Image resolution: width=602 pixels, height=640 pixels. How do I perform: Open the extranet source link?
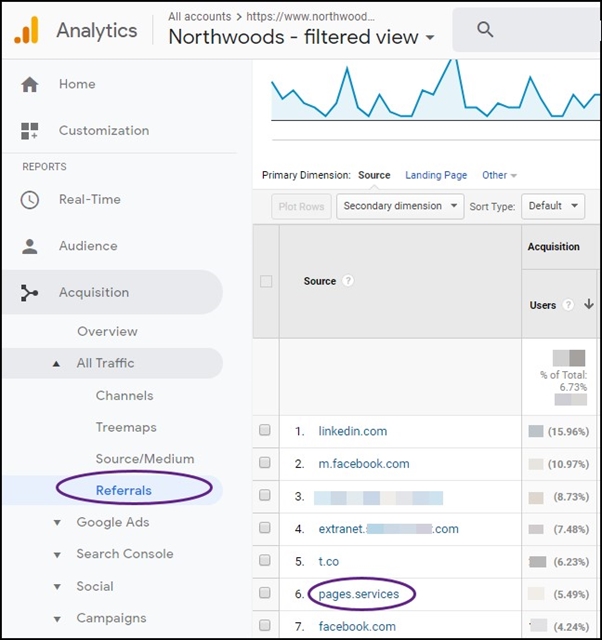pos(389,529)
